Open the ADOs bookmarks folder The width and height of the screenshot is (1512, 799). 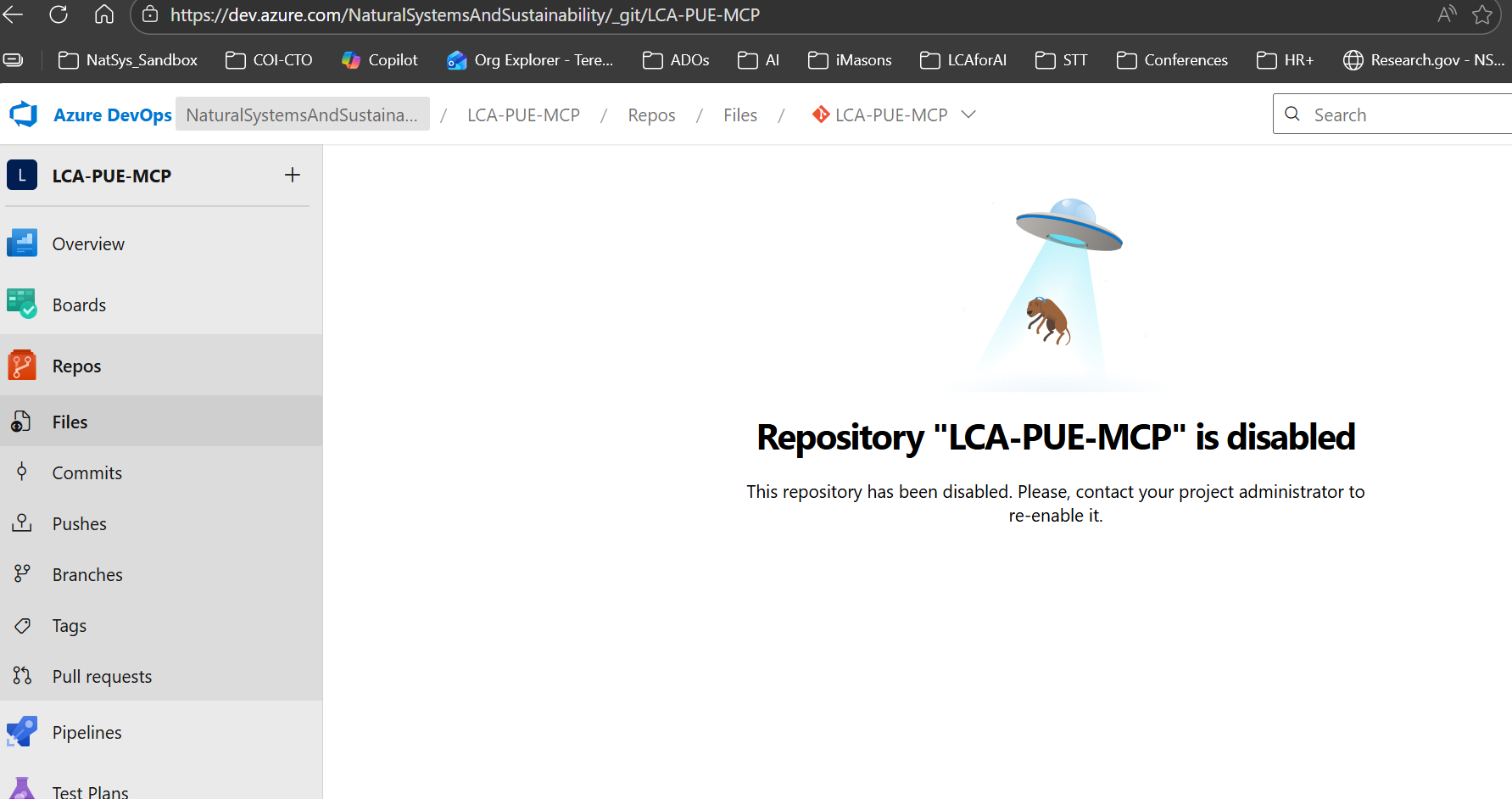pyautogui.click(x=676, y=60)
